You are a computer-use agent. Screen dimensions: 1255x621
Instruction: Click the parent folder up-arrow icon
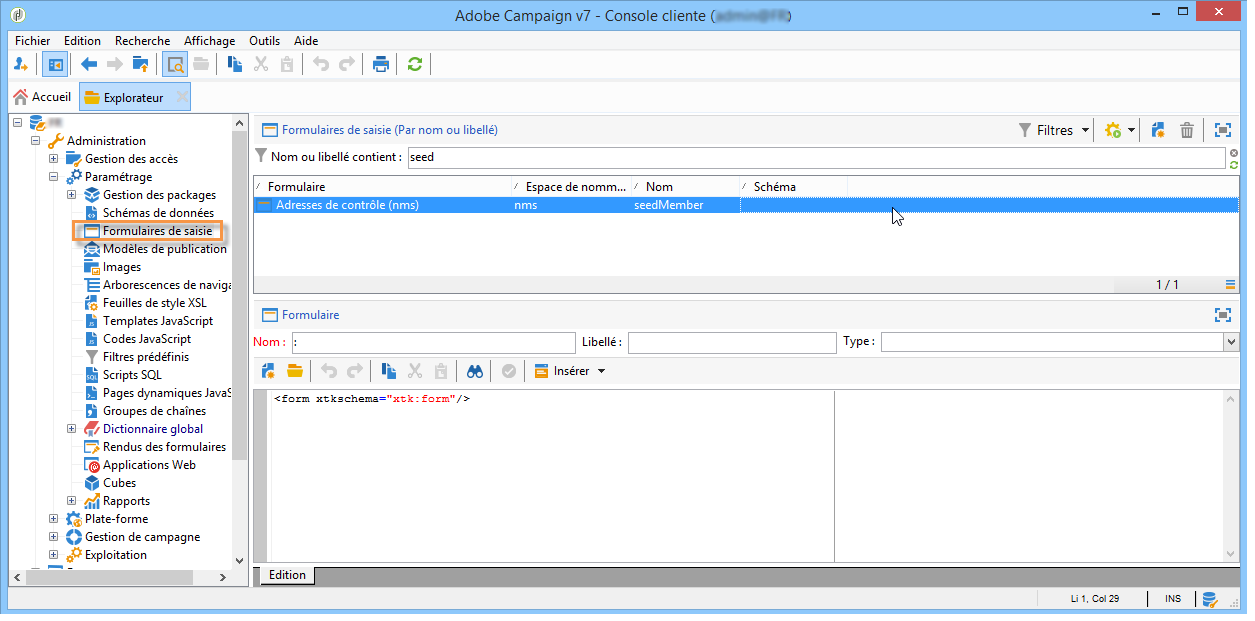click(x=141, y=64)
